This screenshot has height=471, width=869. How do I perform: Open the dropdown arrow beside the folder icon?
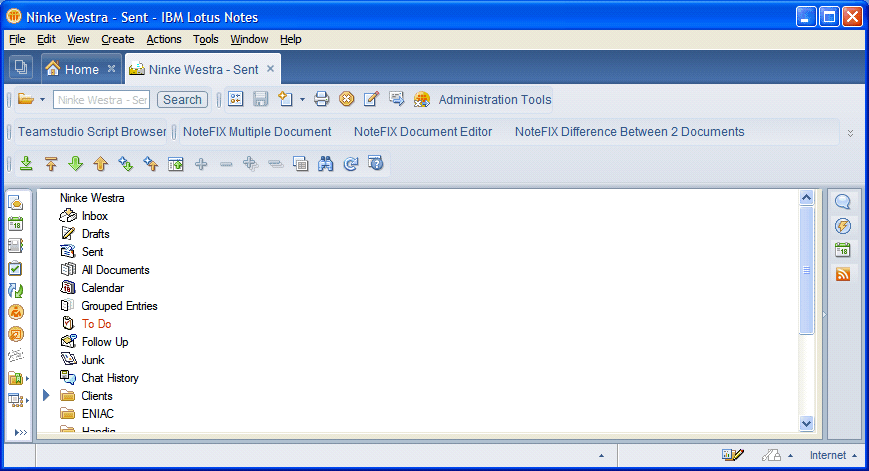(x=42, y=100)
